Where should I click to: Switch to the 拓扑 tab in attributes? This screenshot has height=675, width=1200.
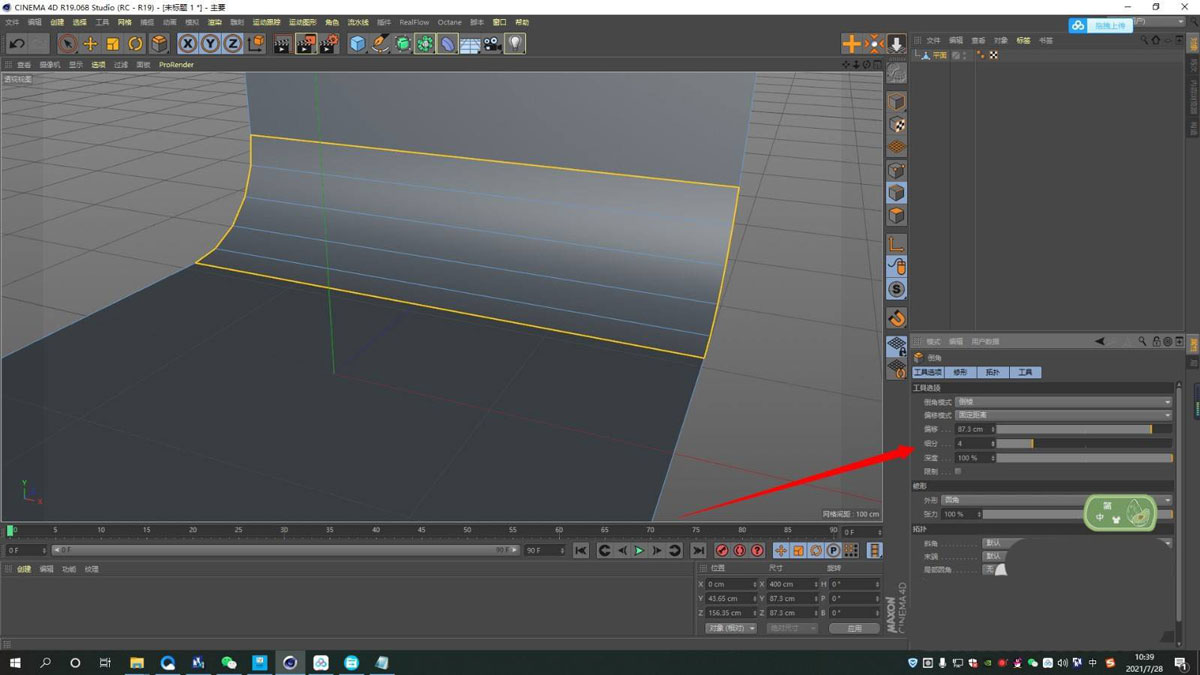point(994,371)
